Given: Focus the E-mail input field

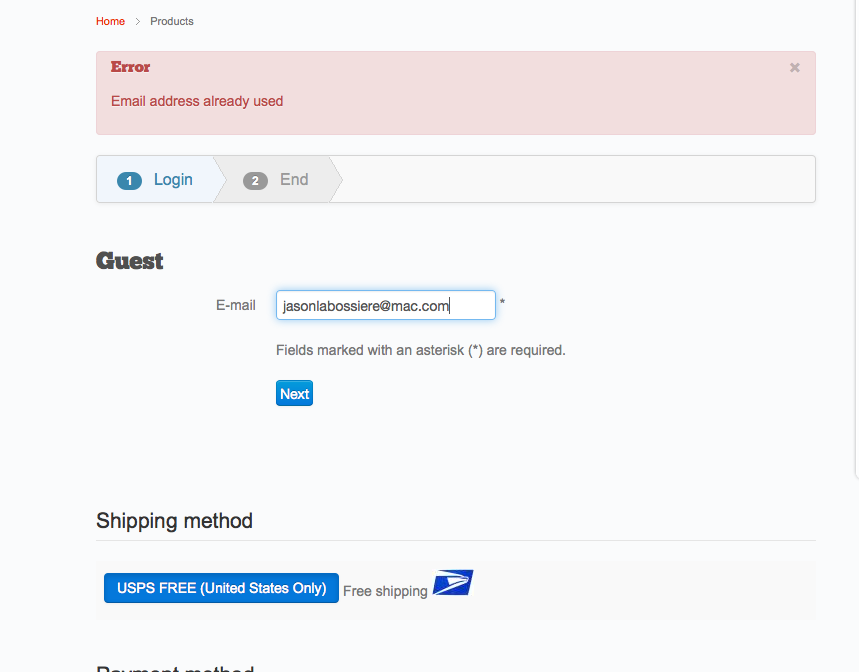Looking at the screenshot, I should [x=385, y=306].
